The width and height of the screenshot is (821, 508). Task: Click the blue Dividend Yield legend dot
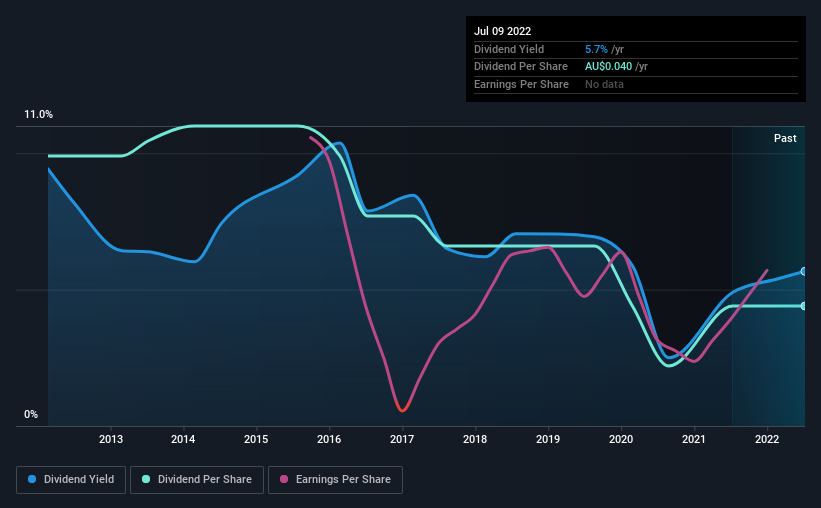(32, 479)
